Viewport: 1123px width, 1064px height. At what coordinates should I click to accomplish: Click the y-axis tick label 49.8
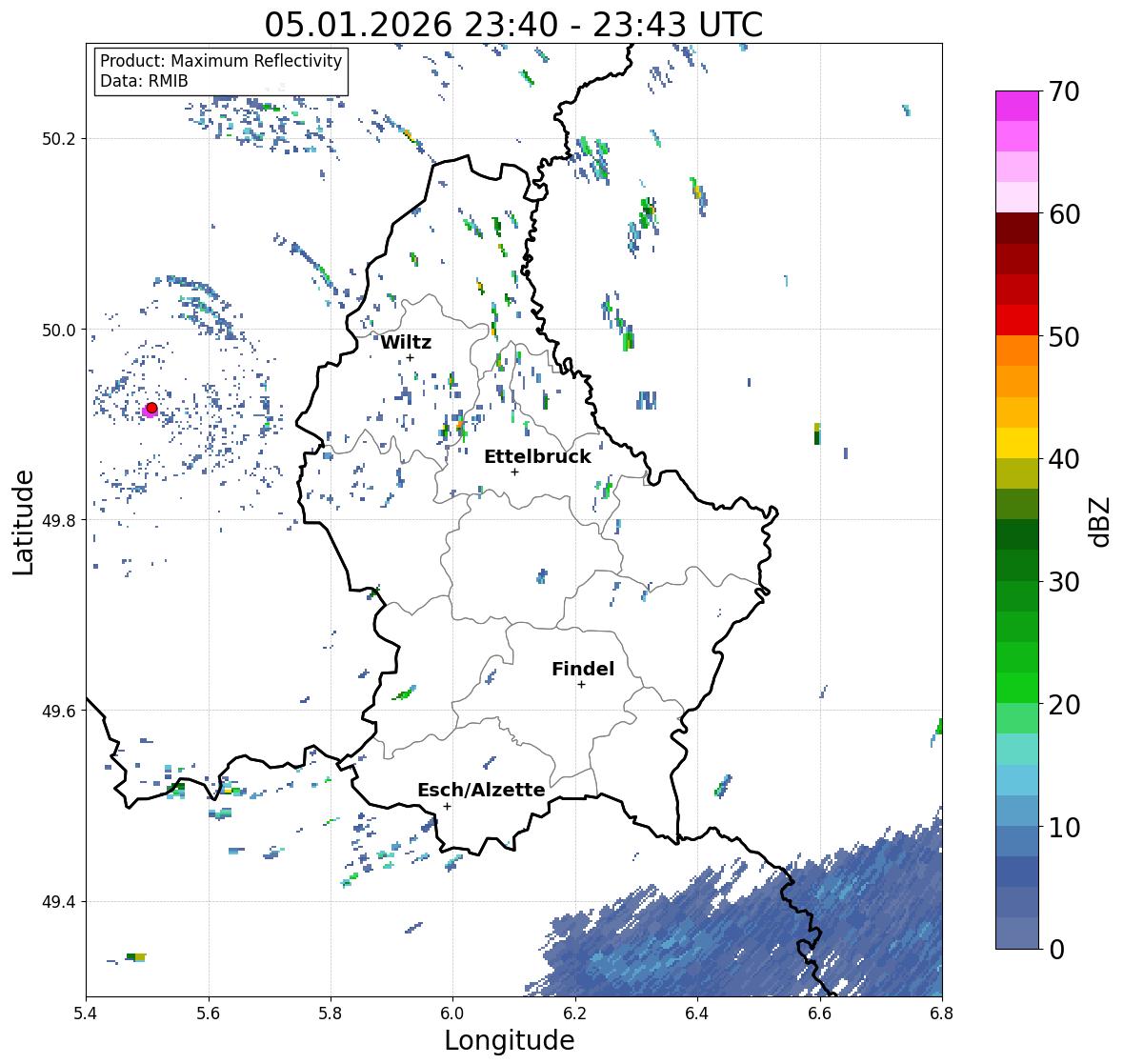tap(59, 520)
